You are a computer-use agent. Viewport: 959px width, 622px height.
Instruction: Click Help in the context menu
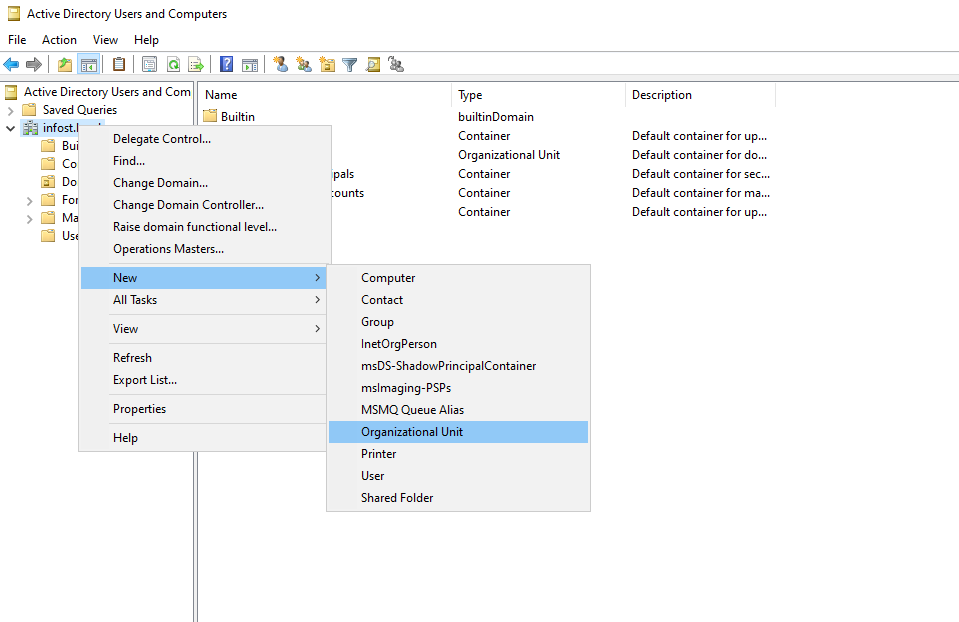(x=204, y=438)
